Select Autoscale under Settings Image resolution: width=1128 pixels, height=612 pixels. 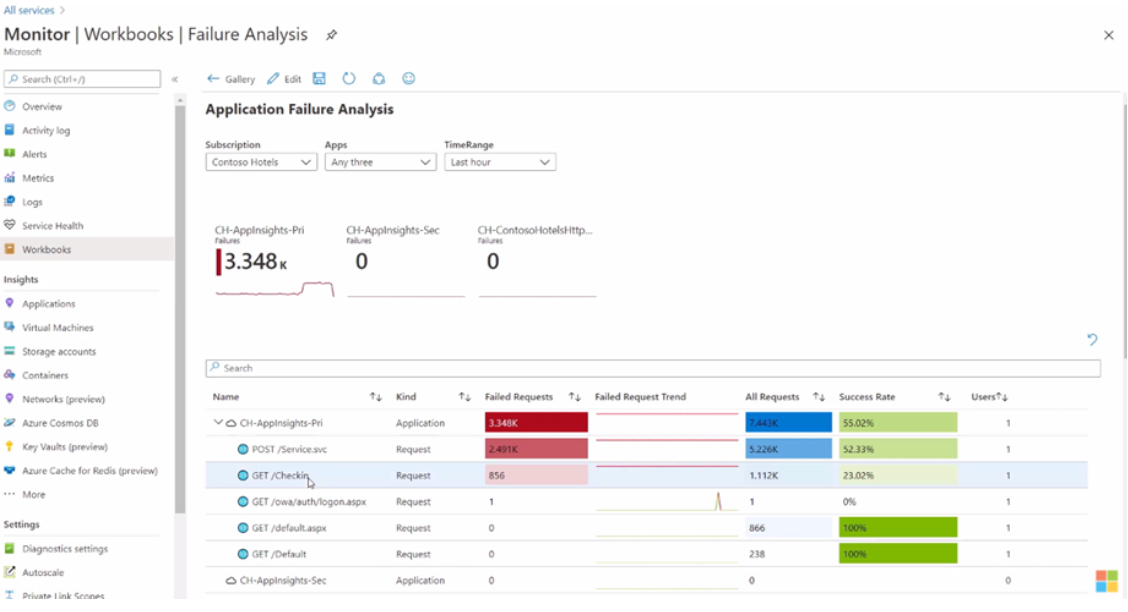tap(42, 572)
